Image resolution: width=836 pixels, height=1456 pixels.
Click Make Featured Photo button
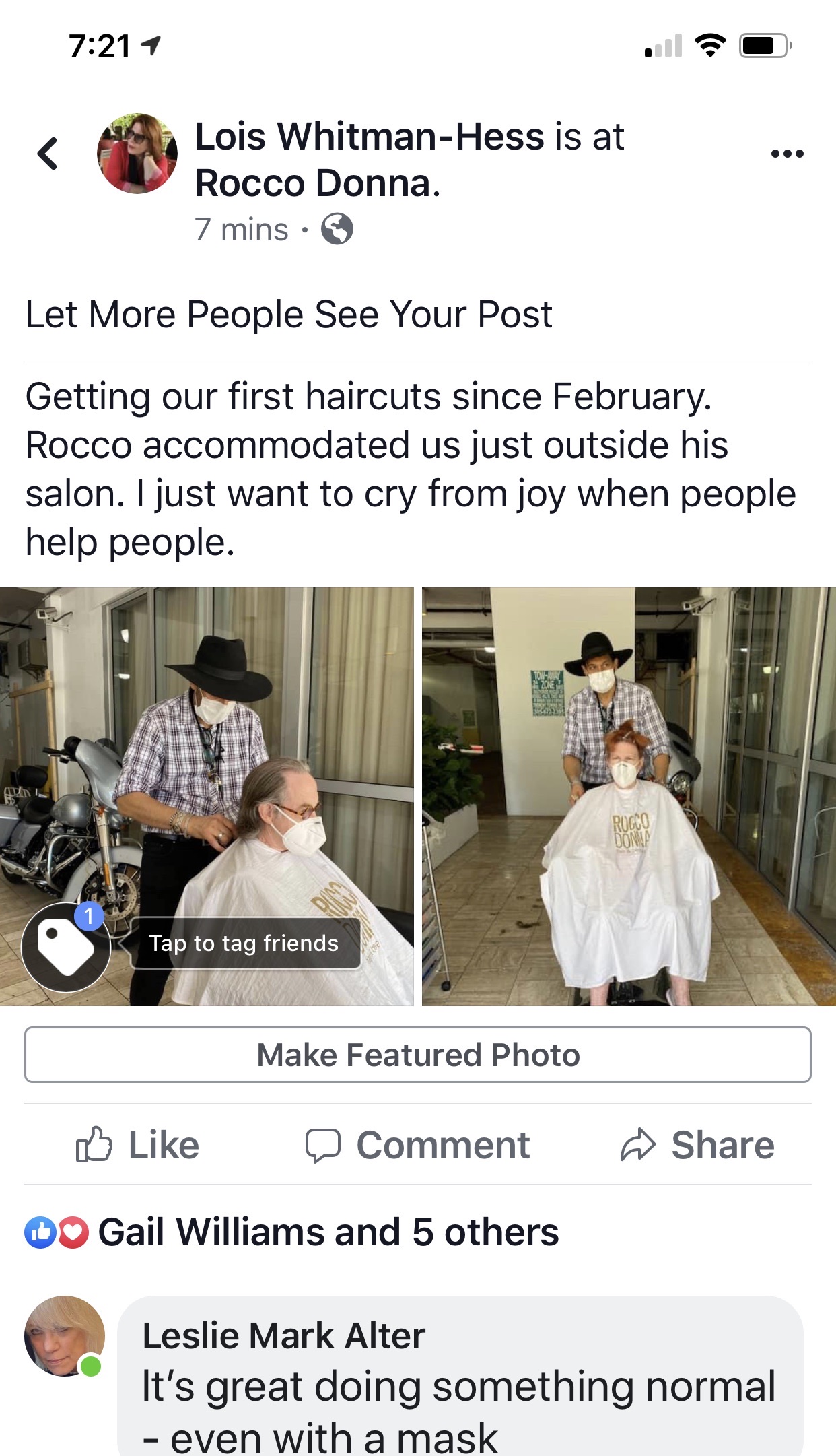418,1055
